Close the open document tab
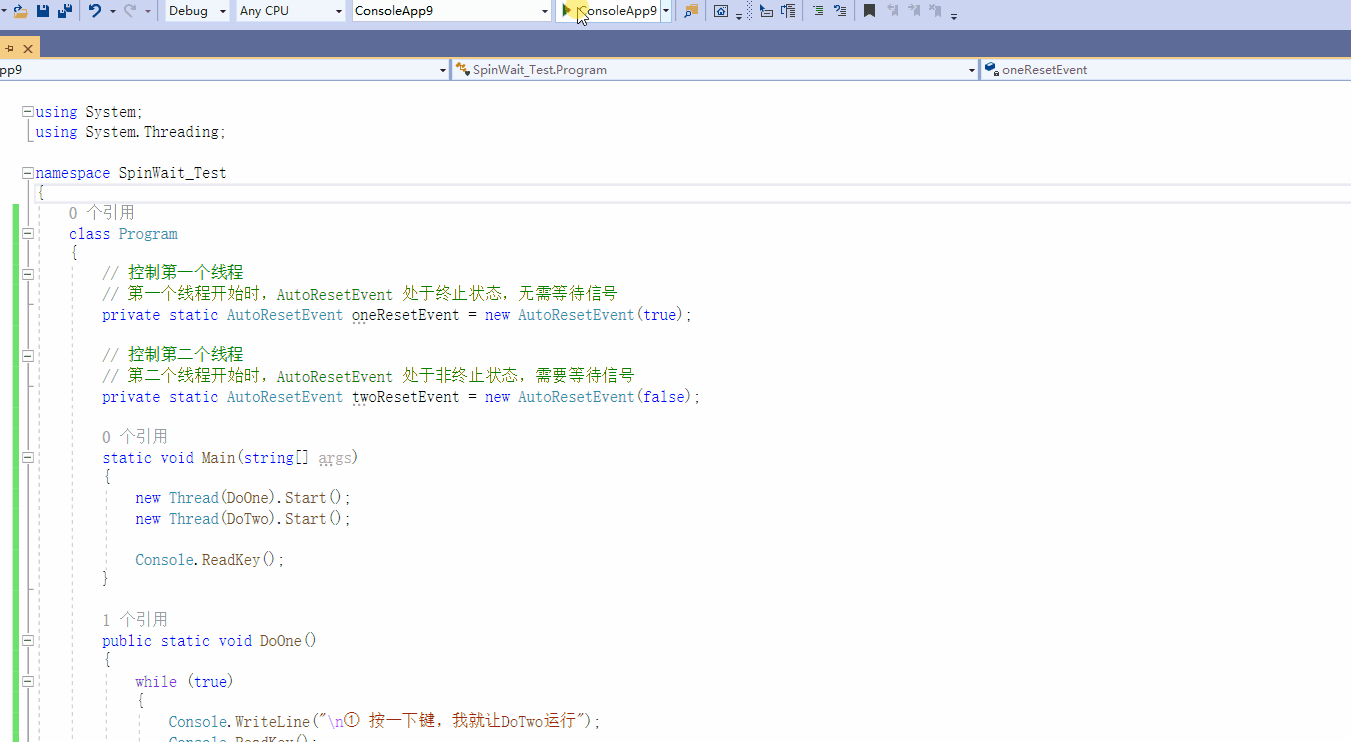Image resolution: width=1351 pixels, height=742 pixels. tap(27, 48)
